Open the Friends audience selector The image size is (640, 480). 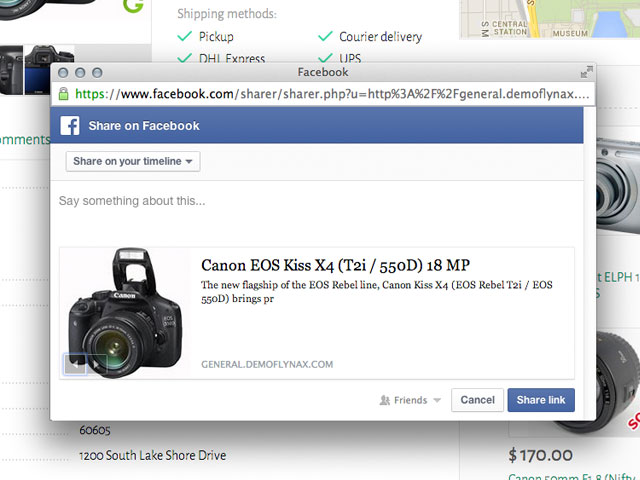click(410, 400)
